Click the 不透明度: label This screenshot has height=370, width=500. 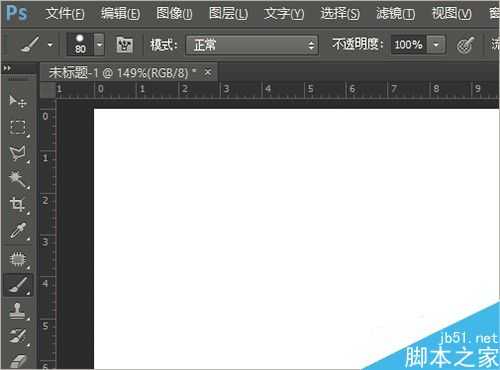point(358,44)
